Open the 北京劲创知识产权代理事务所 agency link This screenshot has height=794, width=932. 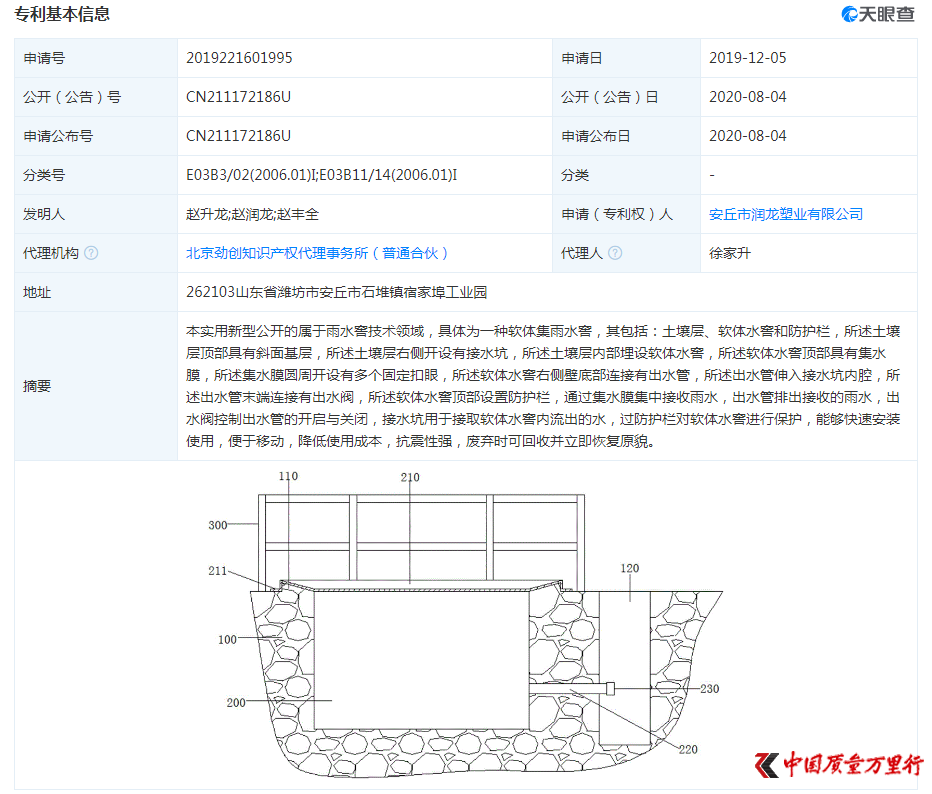click(317, 253)
